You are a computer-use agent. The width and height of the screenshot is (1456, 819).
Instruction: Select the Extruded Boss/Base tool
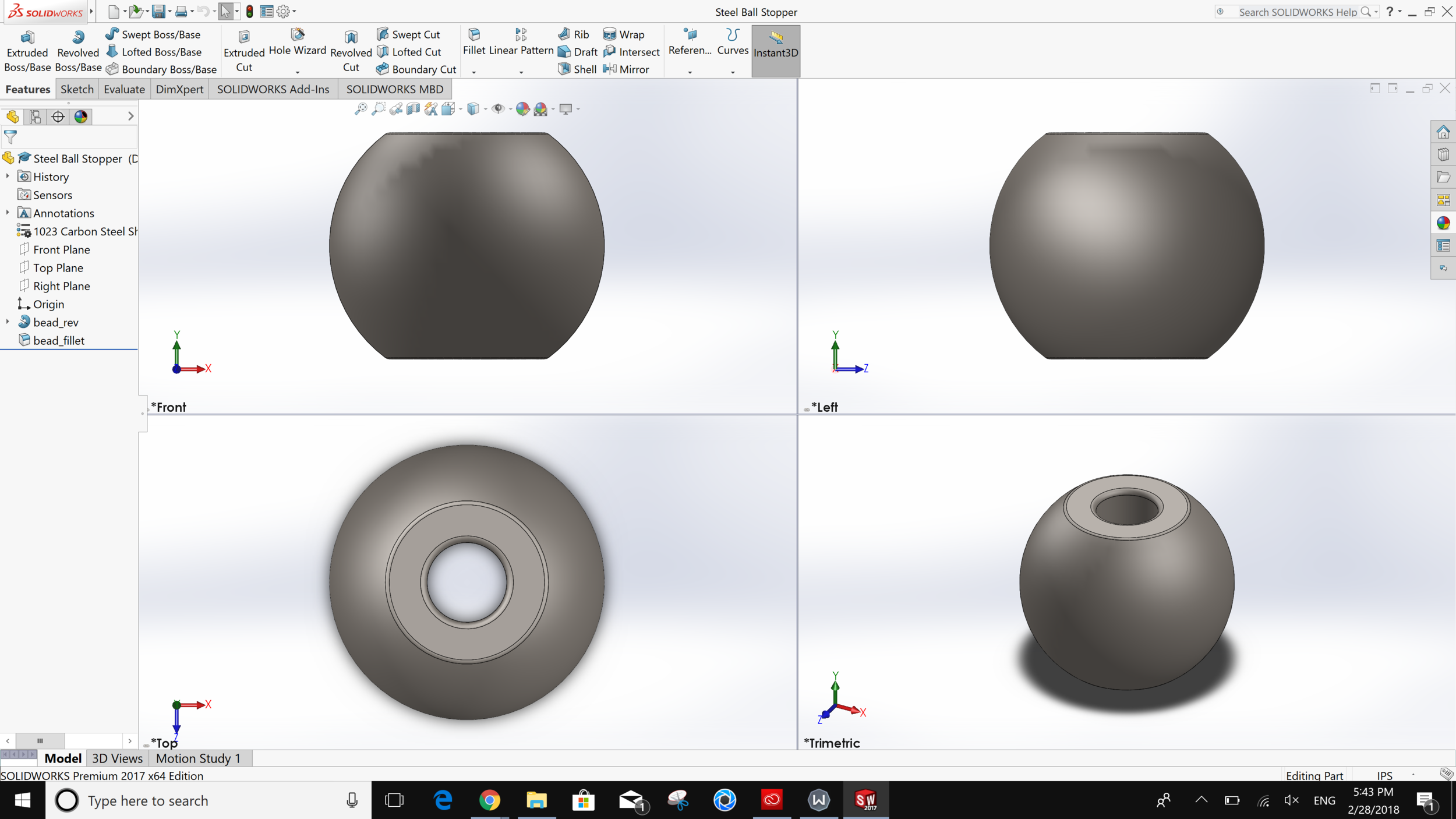(x=27, y=50)
